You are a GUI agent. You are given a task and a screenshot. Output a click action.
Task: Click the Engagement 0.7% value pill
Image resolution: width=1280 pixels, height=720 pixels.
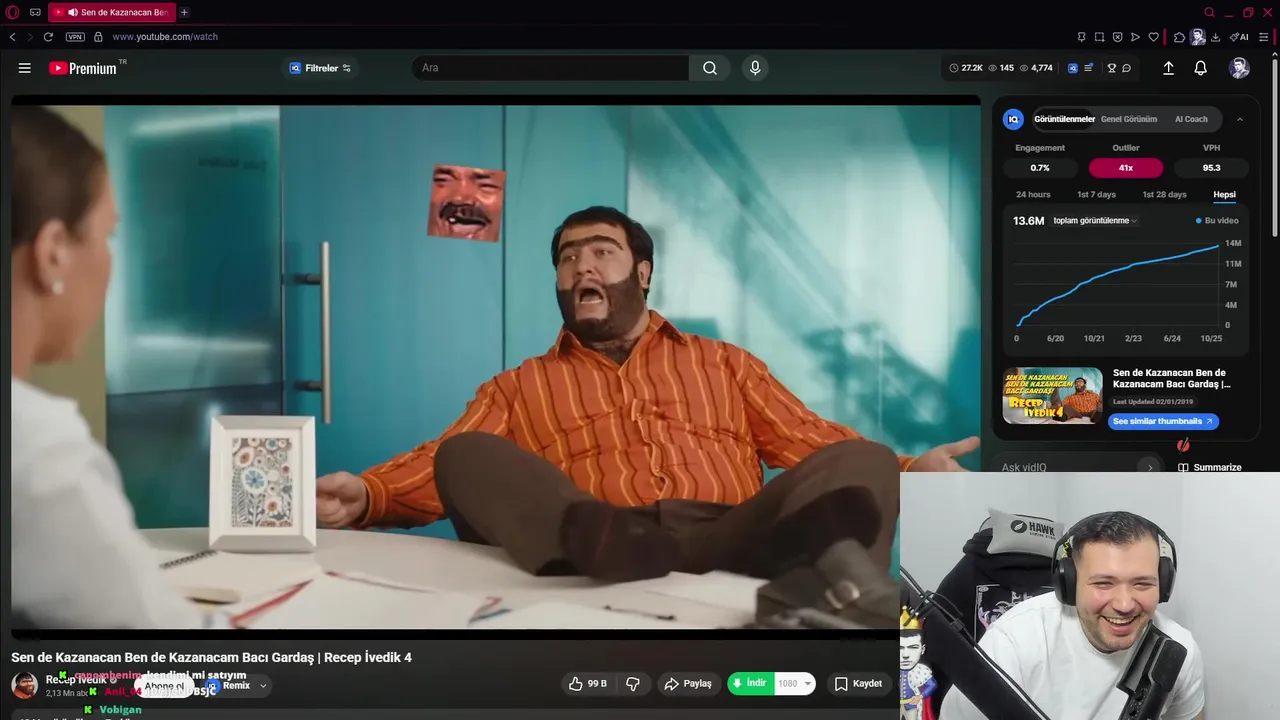(1040, 168)
